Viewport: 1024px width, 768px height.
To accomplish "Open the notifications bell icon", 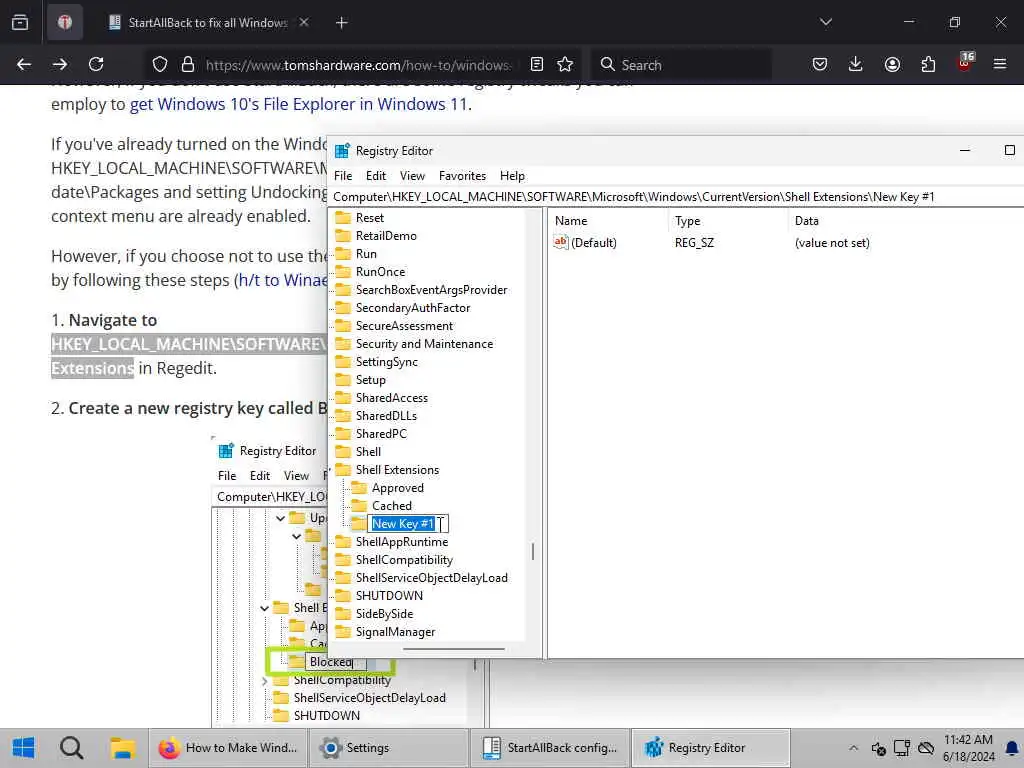I will [1011, 748].
